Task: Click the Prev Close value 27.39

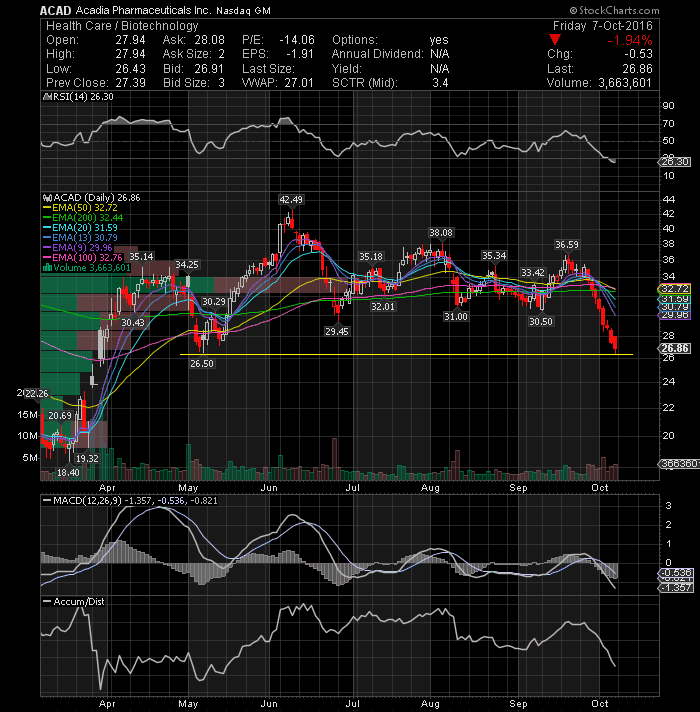Action: (x=130, y=83)
